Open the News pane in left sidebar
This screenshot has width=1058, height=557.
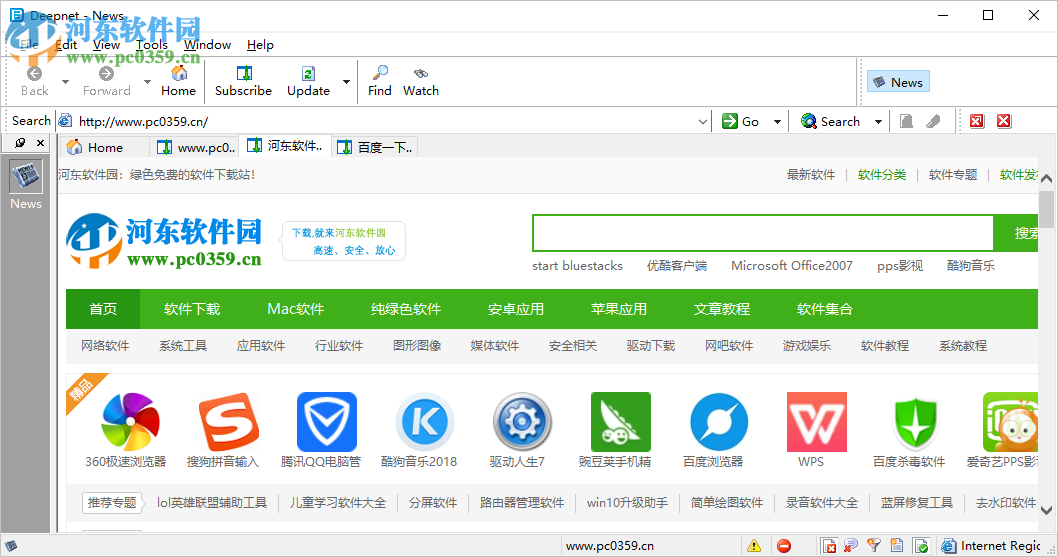pos(26,184)
